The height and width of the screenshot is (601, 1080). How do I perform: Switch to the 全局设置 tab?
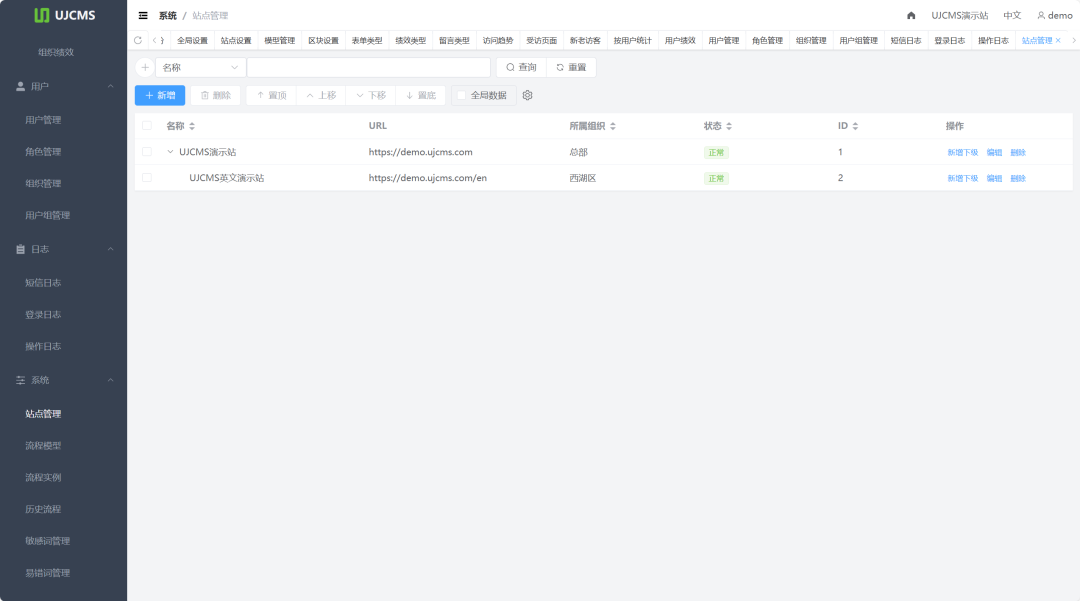pos(192,41)
